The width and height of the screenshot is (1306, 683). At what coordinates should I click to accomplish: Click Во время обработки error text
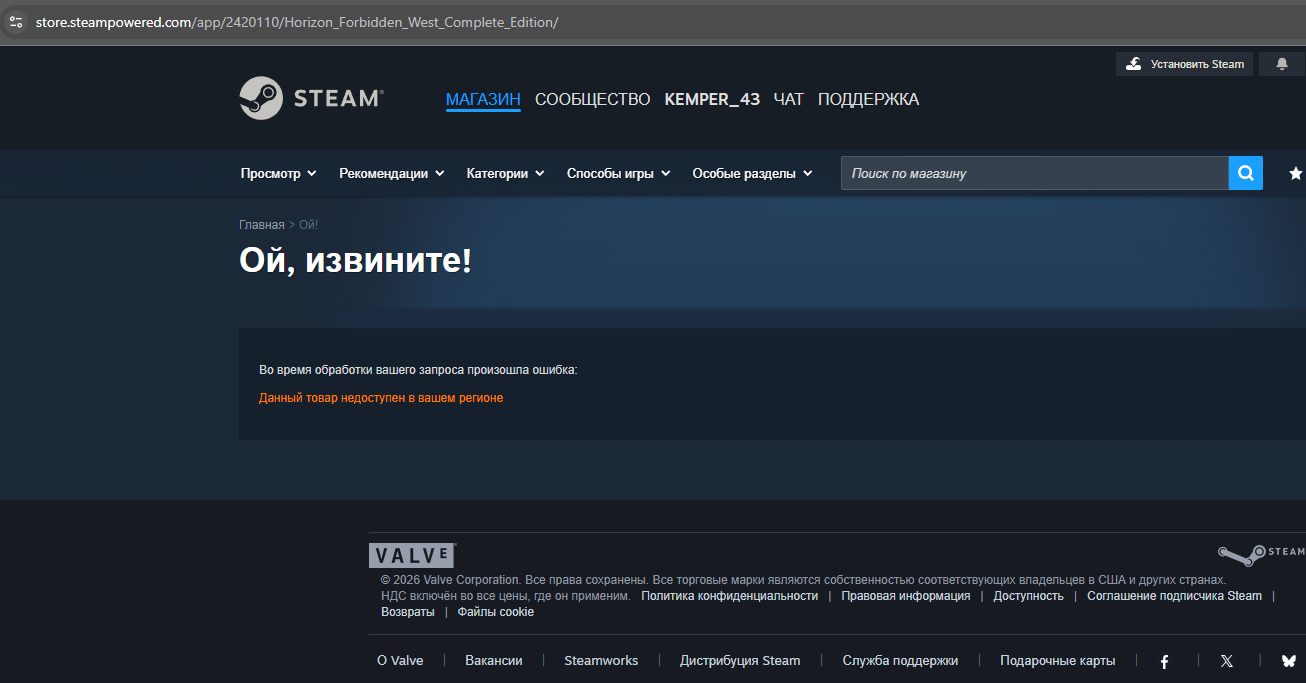(x=418, y=370)
